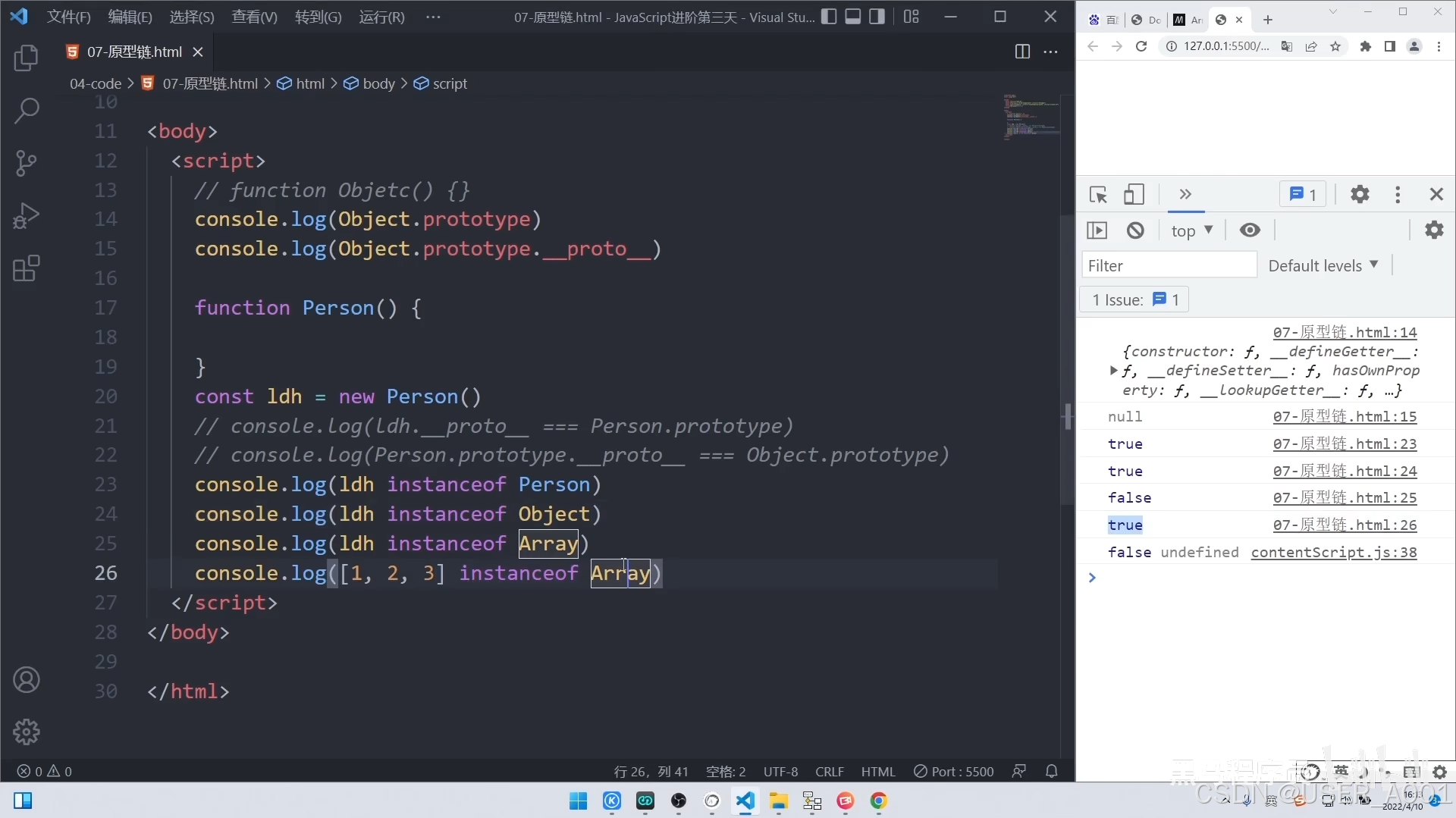Toggle the secondary side bar layout icon

(877, 17)
